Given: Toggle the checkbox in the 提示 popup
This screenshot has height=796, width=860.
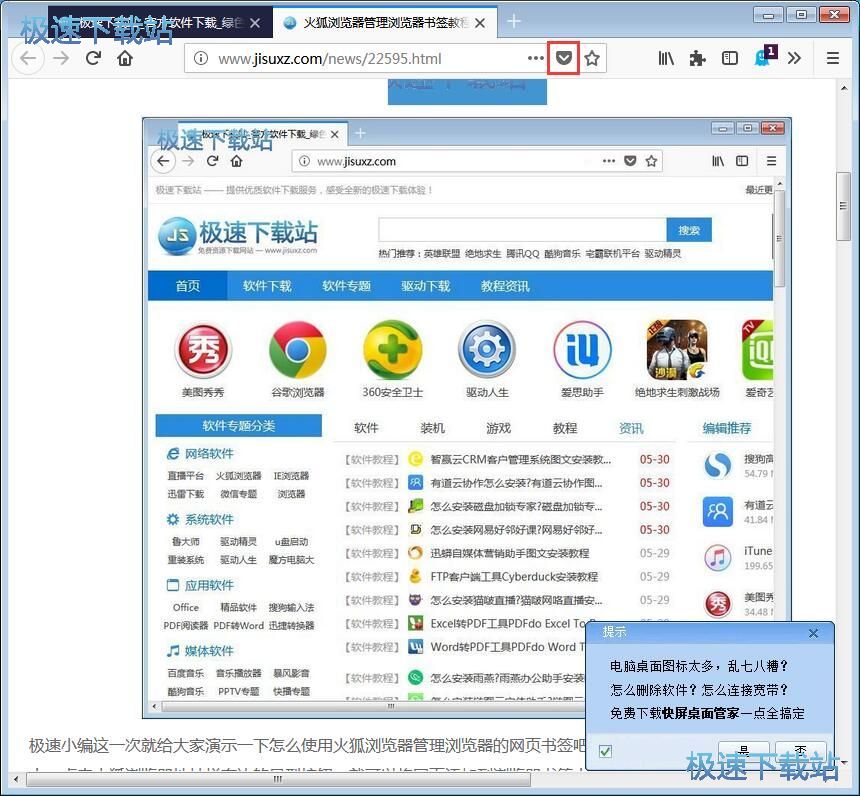Looking at the screenshot, I should (606, 751).
